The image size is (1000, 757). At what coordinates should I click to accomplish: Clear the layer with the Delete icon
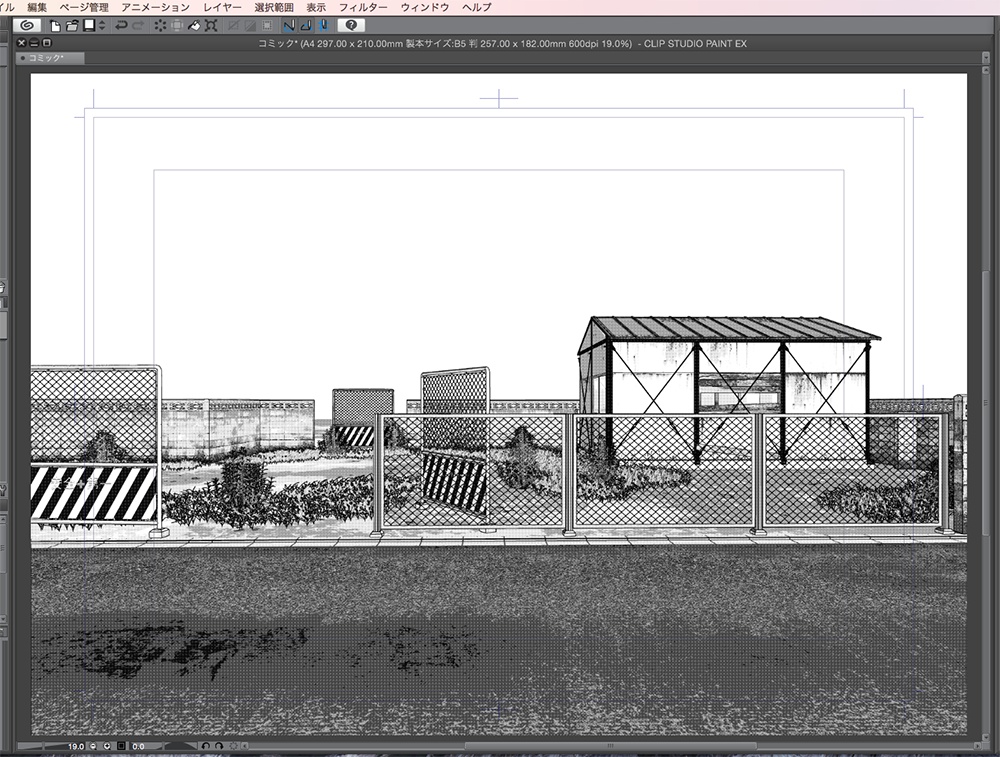click(160, 26)
